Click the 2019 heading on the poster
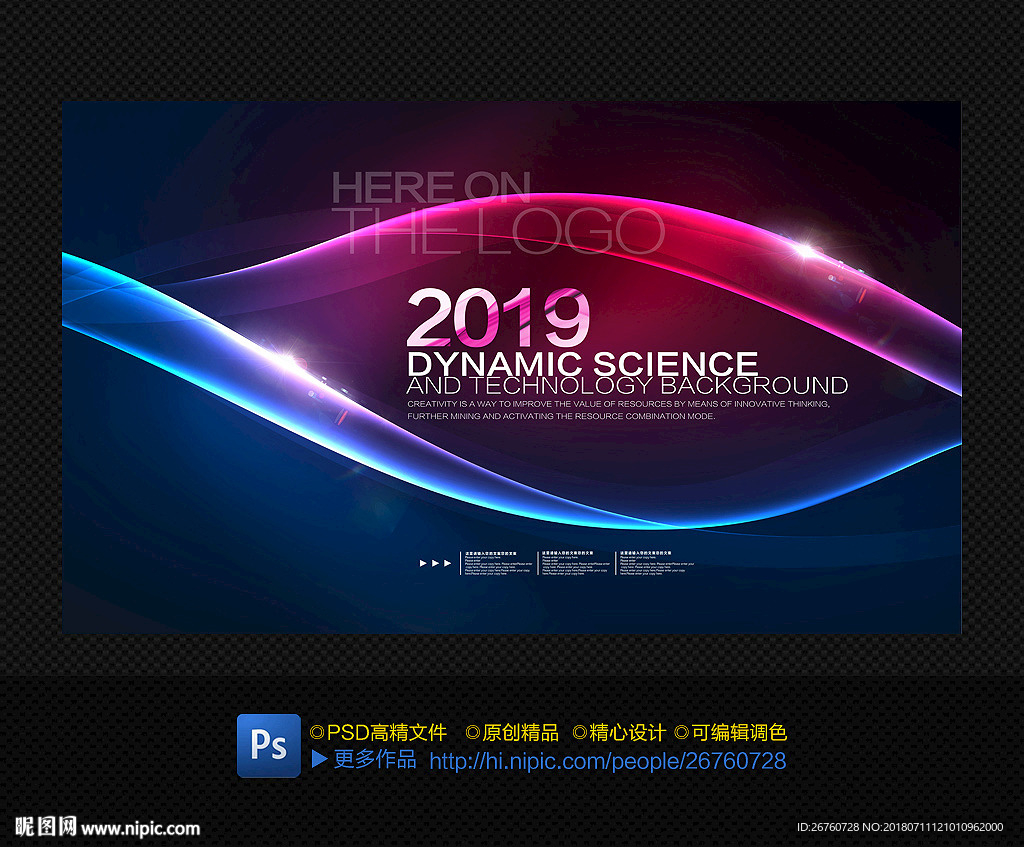The image size is (1024, 847). click(x=498, y=318)
